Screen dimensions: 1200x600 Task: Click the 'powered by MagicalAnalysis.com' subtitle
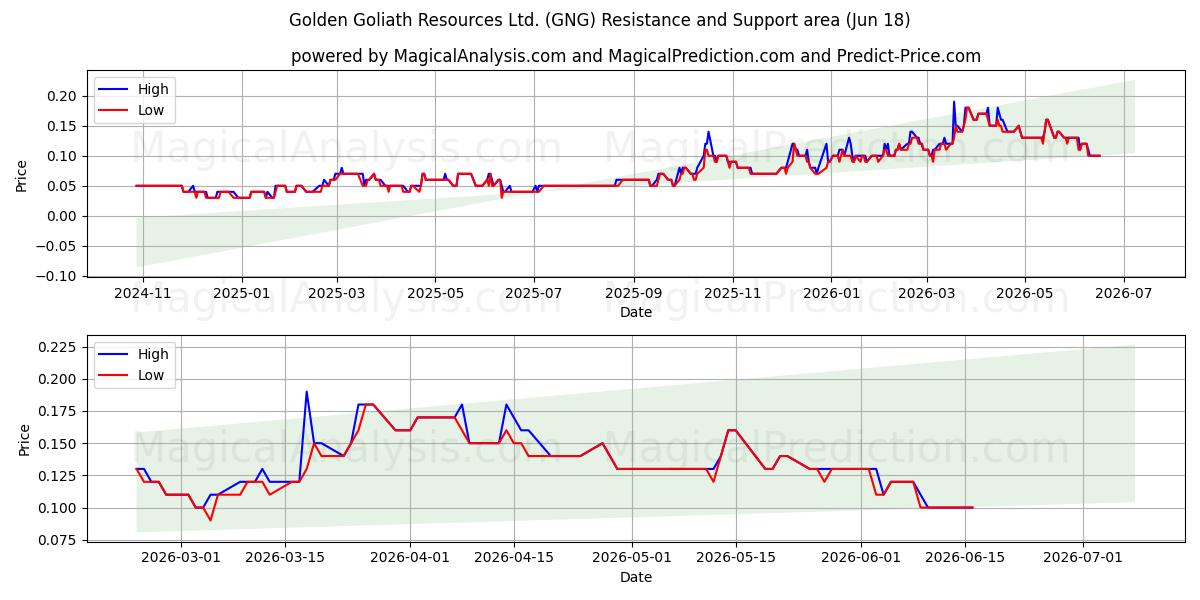(x=636, y=56)
